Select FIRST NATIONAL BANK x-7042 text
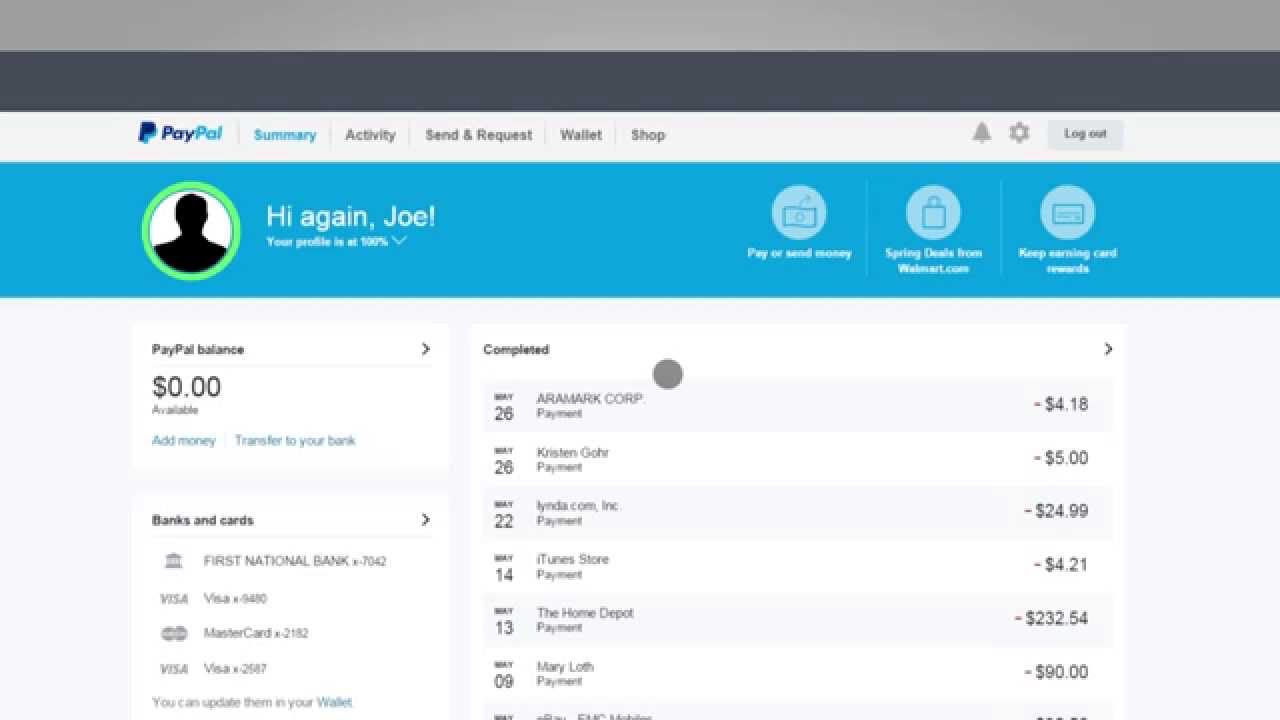This screenshot has width=1280, height=720. pyautogui.click(x=295, y=561)
